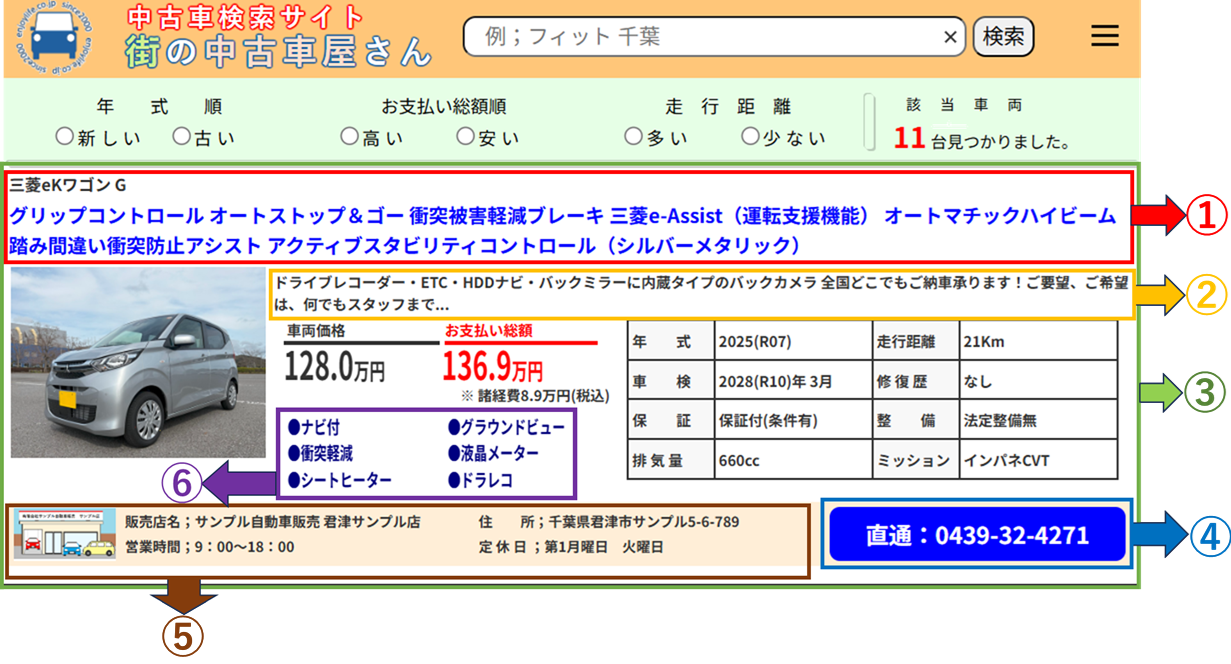
Task: Click the blue circled number 4 marker
Action: (x=1208, y=538)
